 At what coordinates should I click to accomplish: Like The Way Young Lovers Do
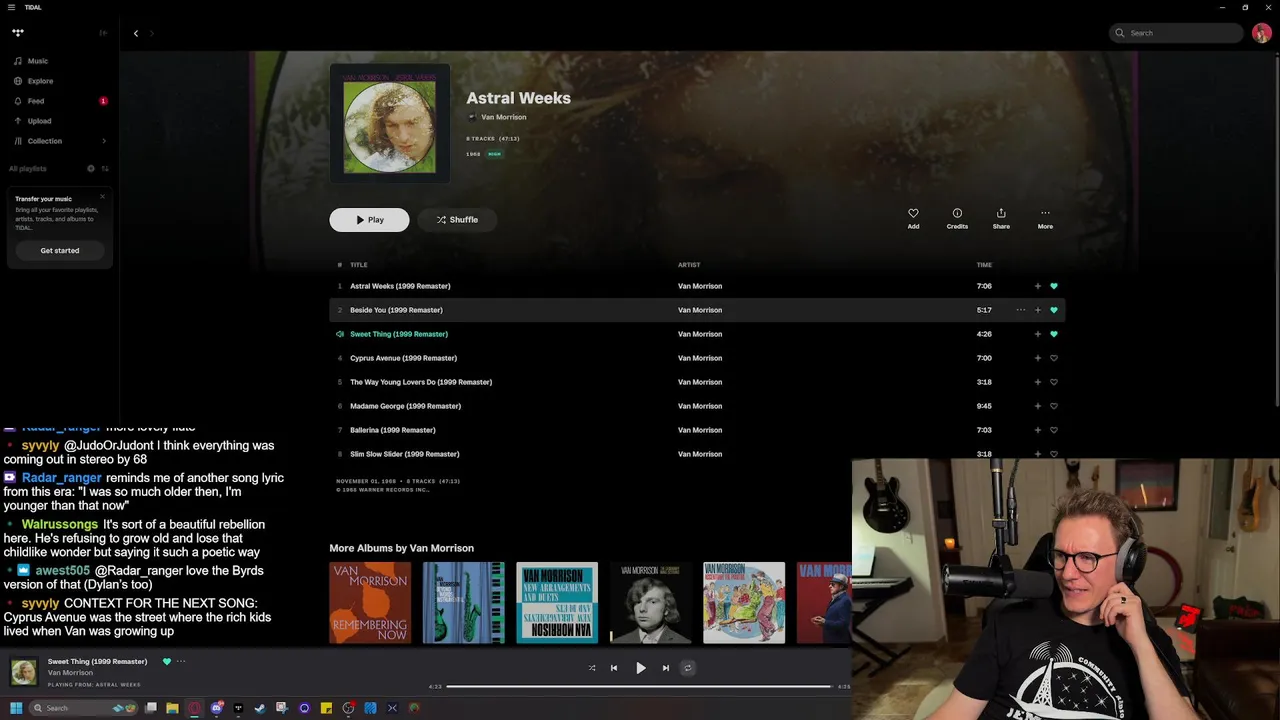click(x=1053, y=382)
